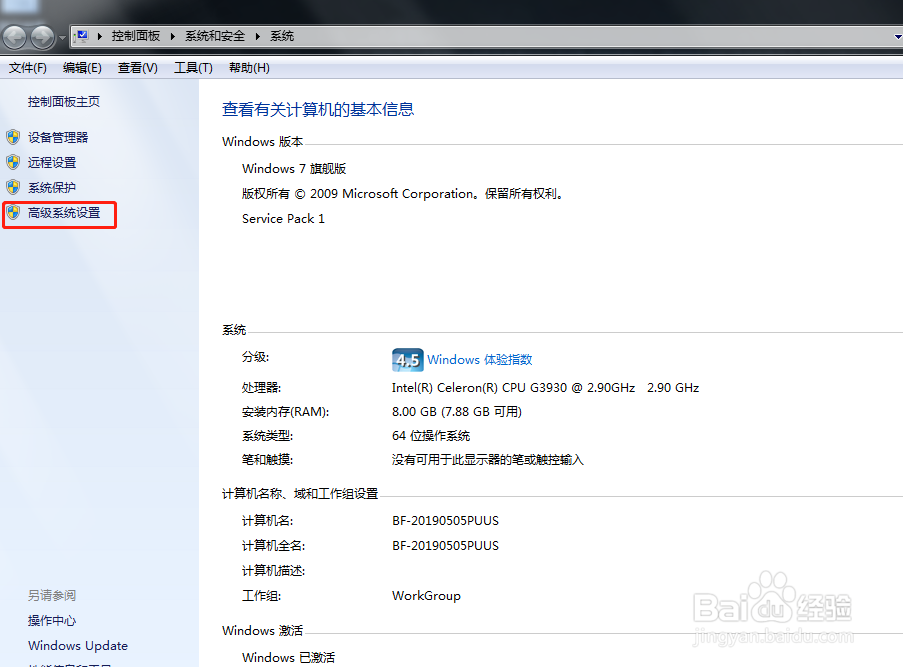The width and height of the screenshot is (903, 667).
Task: Expand the arrow after 系统和安全 breadcrumb
Action: [257, 36]
